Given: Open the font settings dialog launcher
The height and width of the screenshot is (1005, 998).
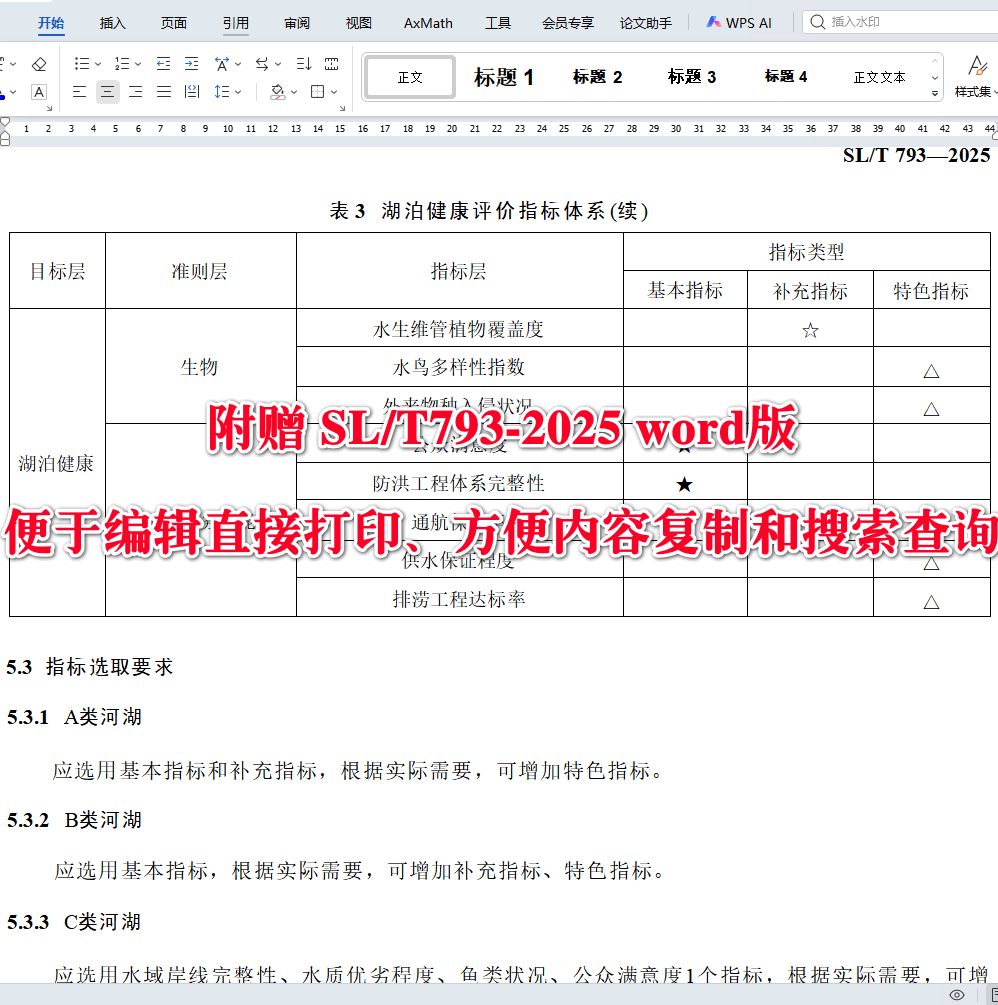Looking at the screenshot, I should [x=49, y=109].
